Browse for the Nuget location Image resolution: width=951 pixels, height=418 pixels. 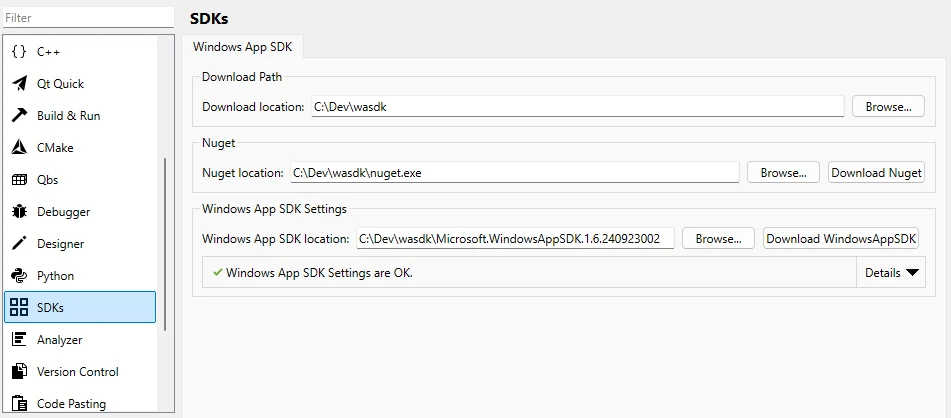[783, 172]
